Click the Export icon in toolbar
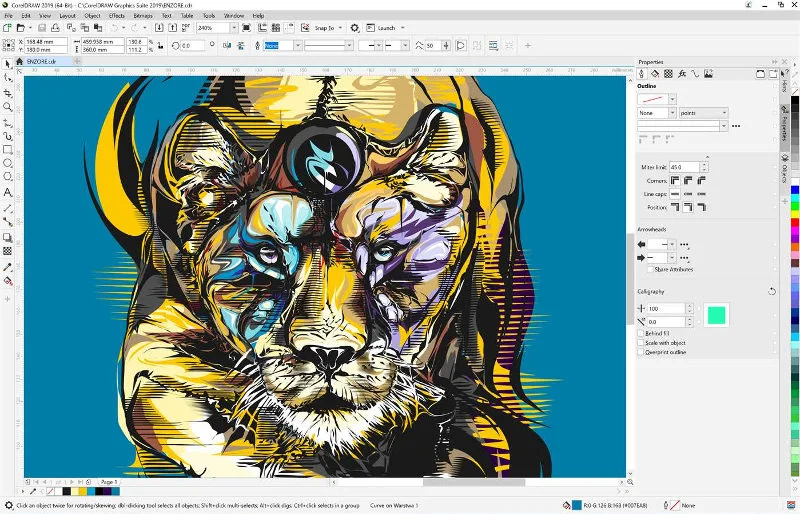800x514 pixels. (172, 28)
